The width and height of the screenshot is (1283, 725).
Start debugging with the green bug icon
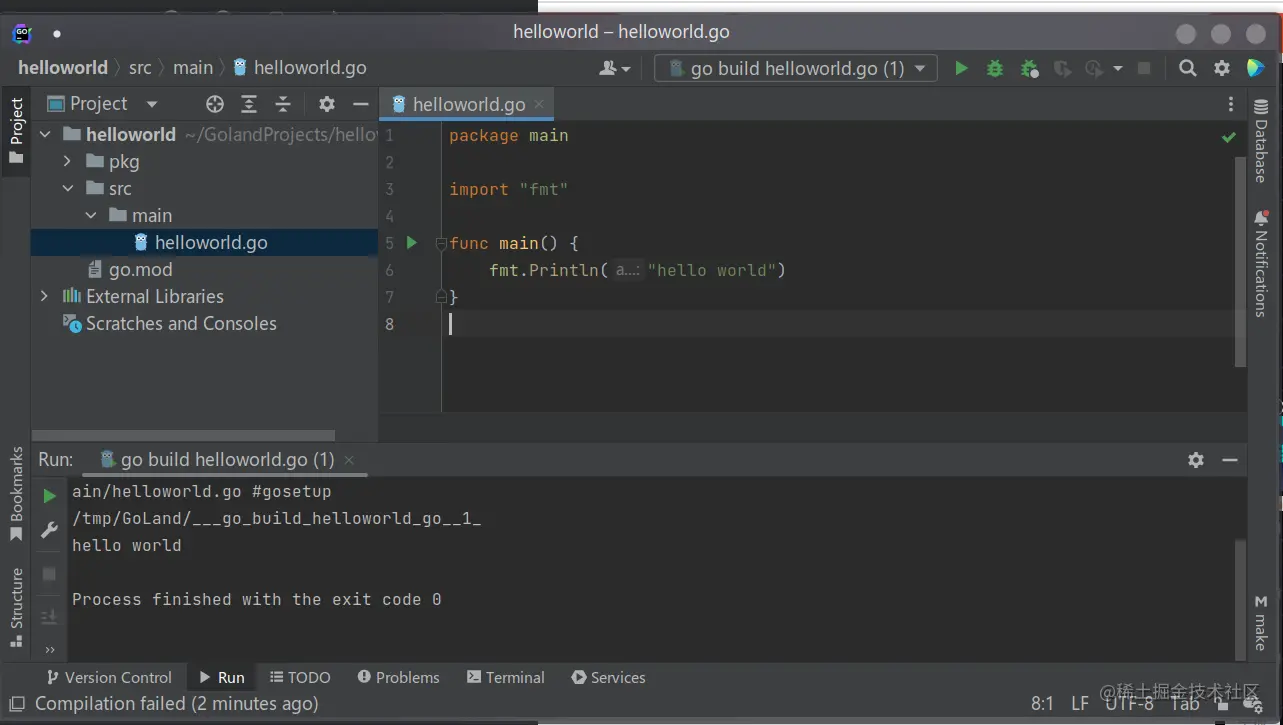point(995,68)
